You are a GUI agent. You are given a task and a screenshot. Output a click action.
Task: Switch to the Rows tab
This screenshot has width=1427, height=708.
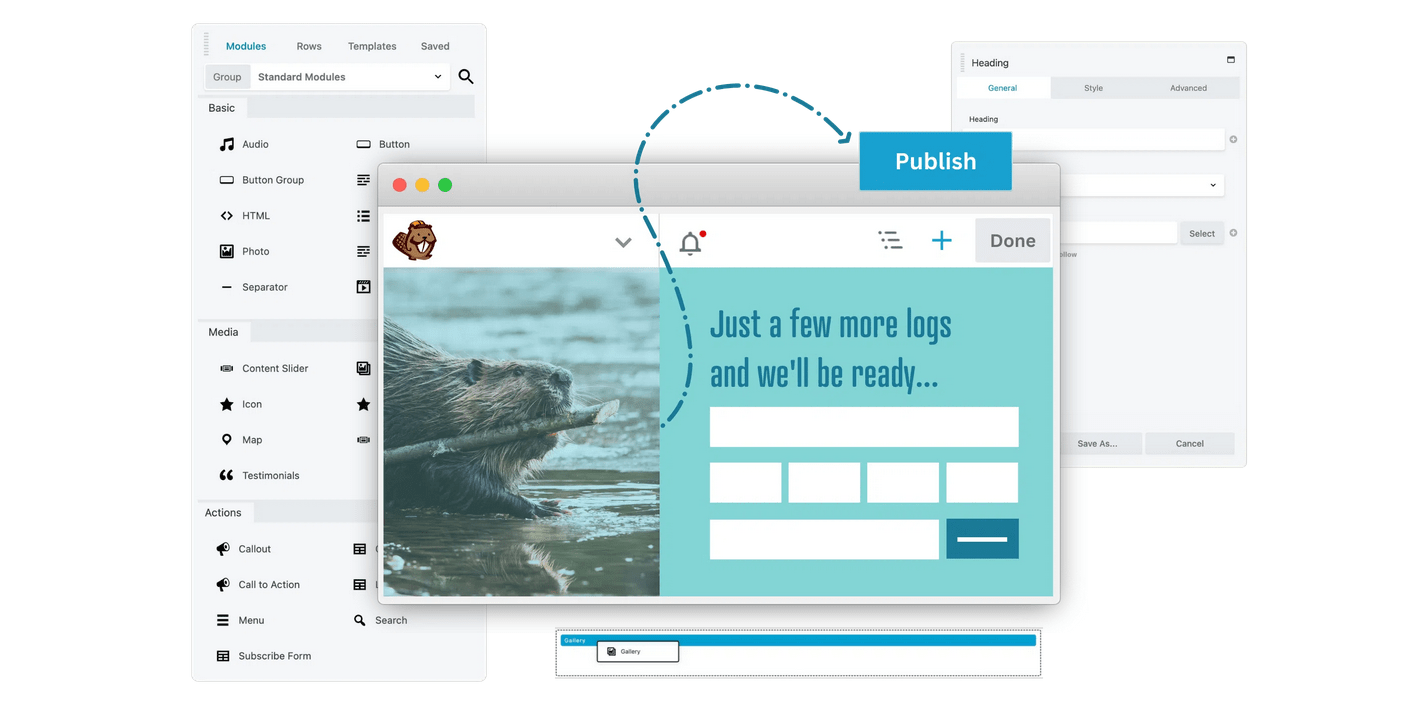pos(309,46)
